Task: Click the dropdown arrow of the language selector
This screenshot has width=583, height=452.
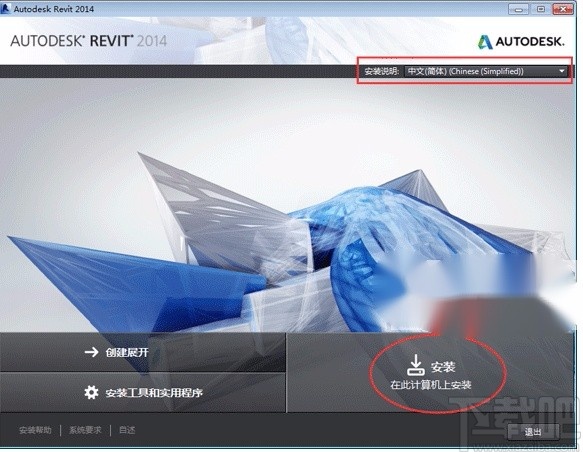Action: pos(562,71)
